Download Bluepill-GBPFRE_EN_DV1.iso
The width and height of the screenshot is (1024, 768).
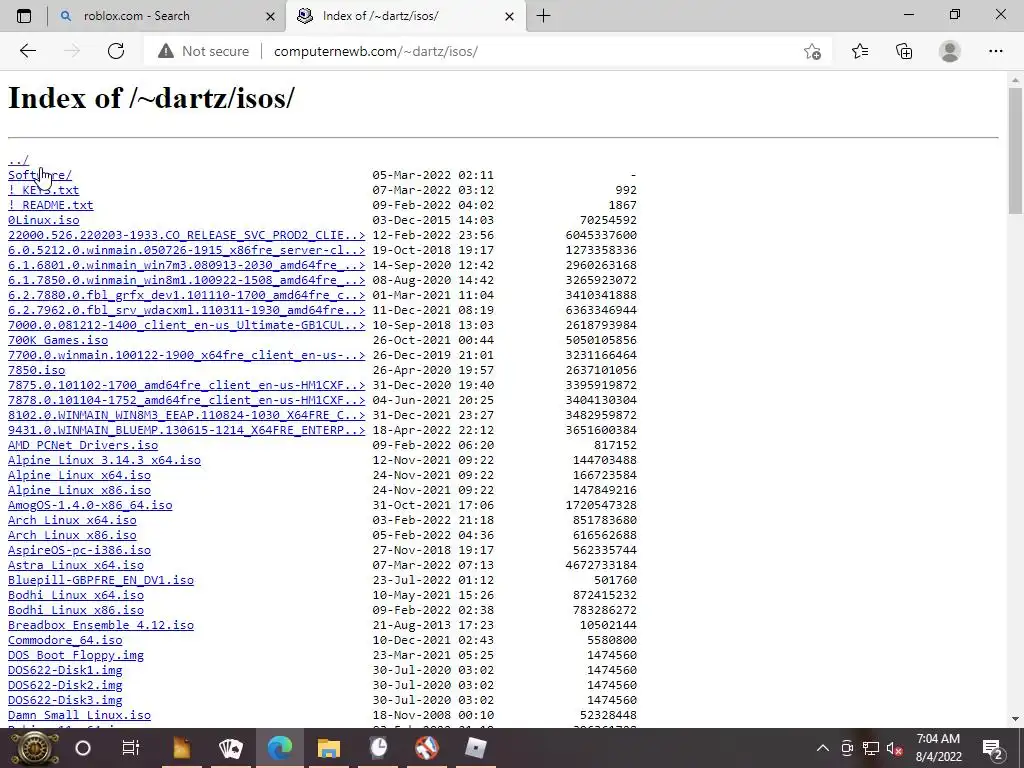[101, 581]
